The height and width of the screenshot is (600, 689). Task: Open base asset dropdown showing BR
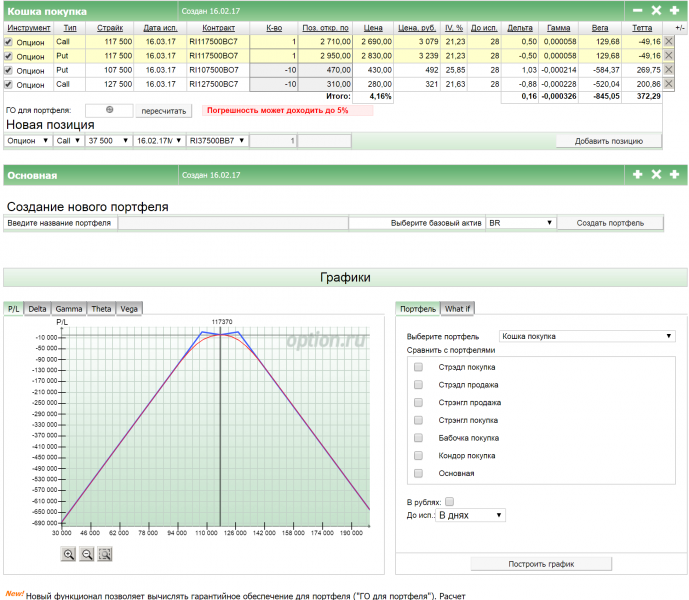520,223
